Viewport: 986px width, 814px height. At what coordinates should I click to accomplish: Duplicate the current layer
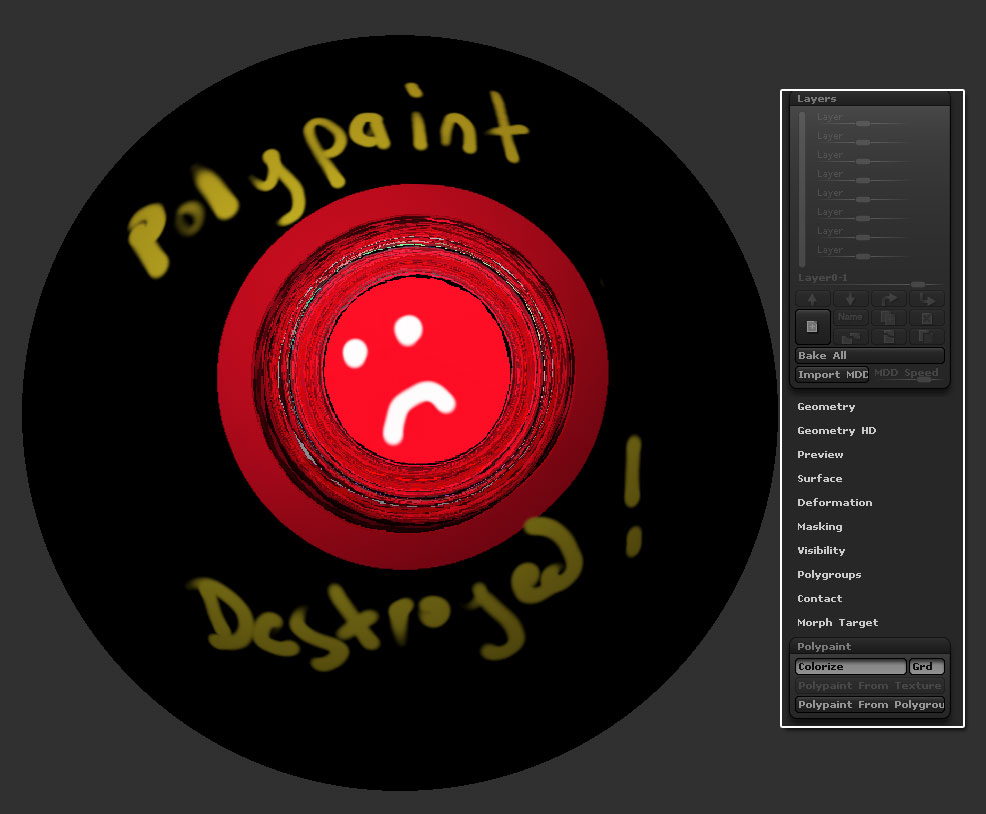coord(888,316)
